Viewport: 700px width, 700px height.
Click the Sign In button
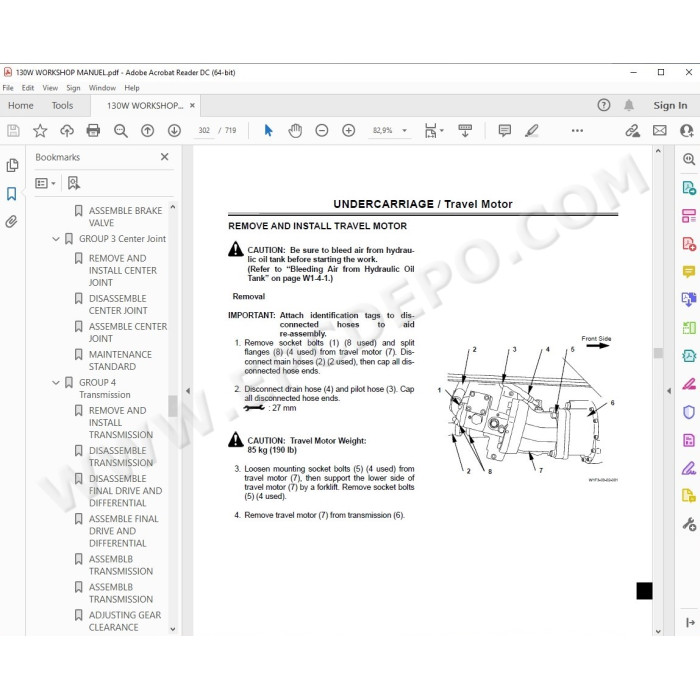(670, 105)
